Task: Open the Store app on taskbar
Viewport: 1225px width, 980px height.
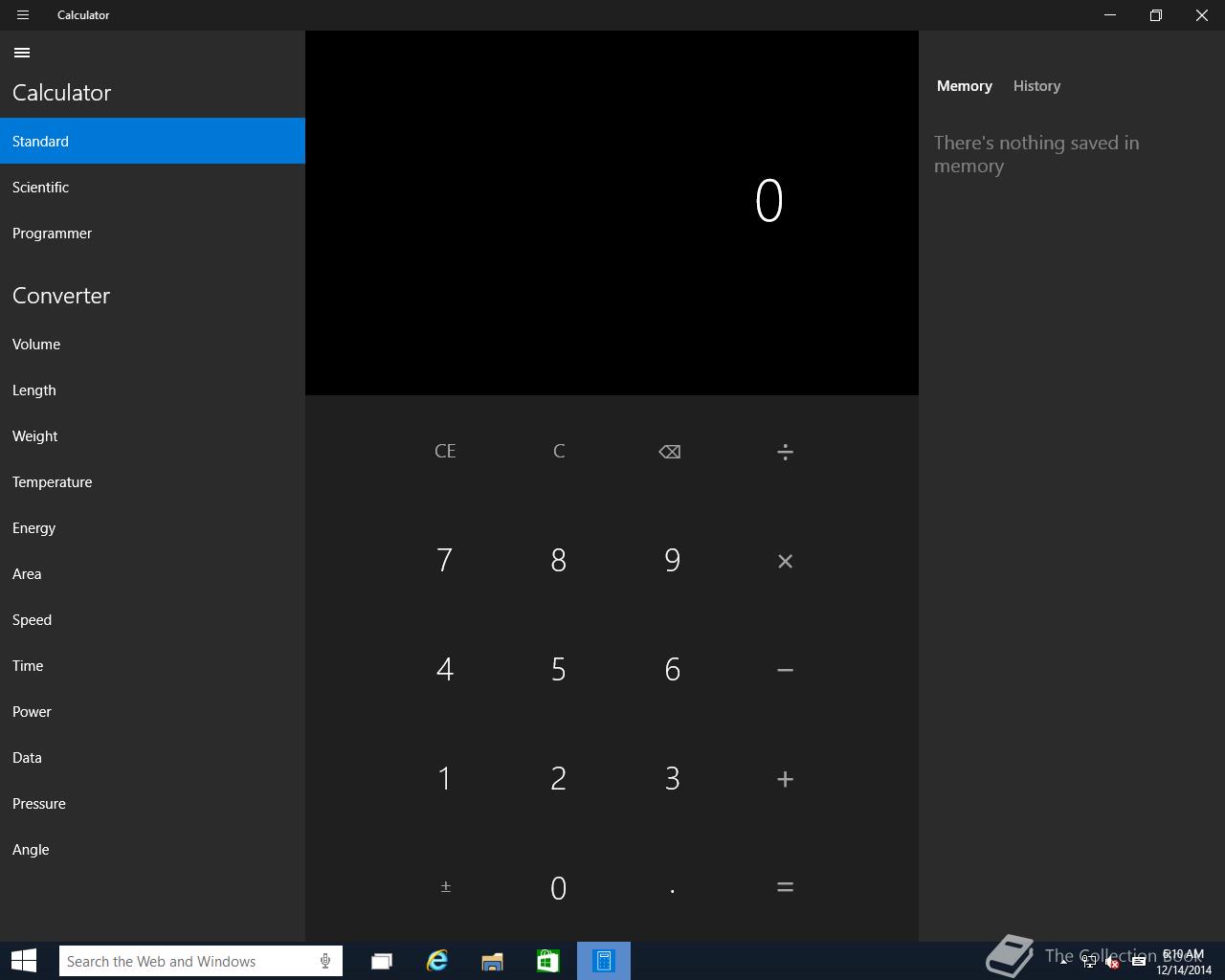Action: 547,961
